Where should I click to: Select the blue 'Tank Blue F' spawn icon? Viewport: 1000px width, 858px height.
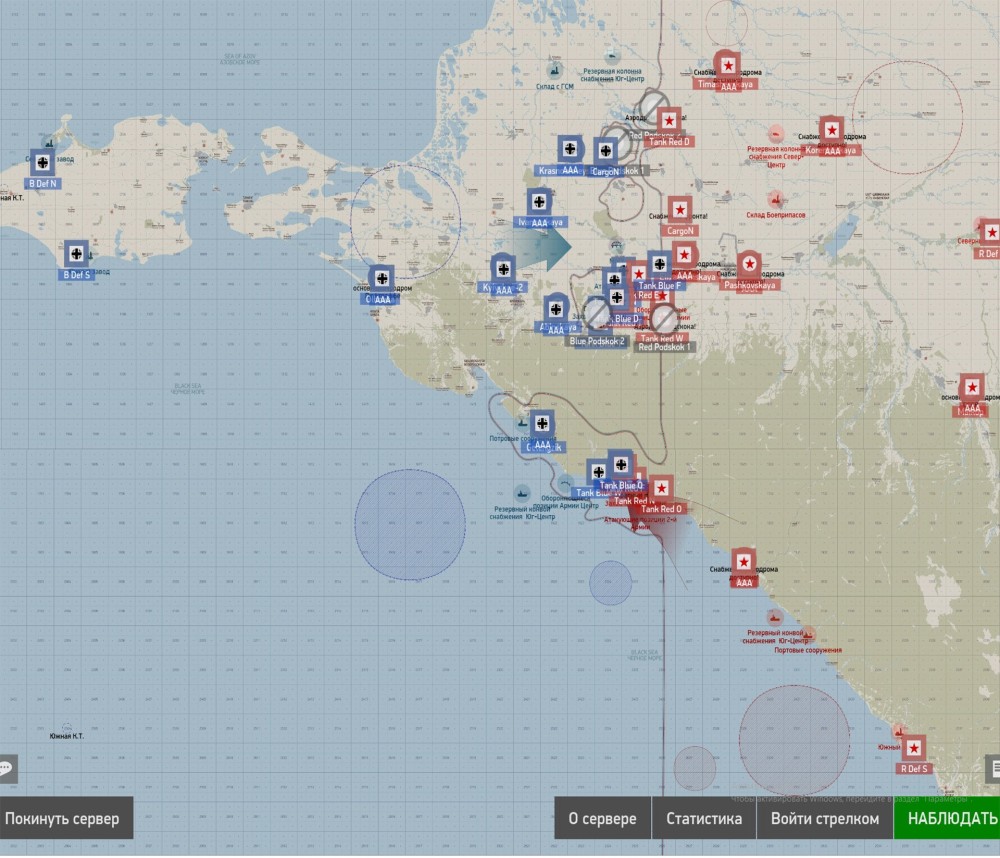click(x=659, y=264)
